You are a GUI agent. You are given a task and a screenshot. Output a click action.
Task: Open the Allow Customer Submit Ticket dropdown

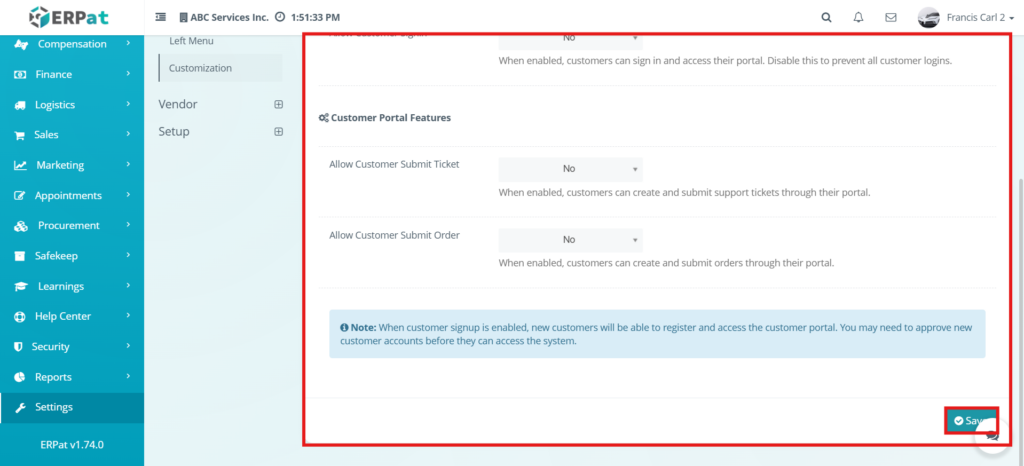pos(570,169)
